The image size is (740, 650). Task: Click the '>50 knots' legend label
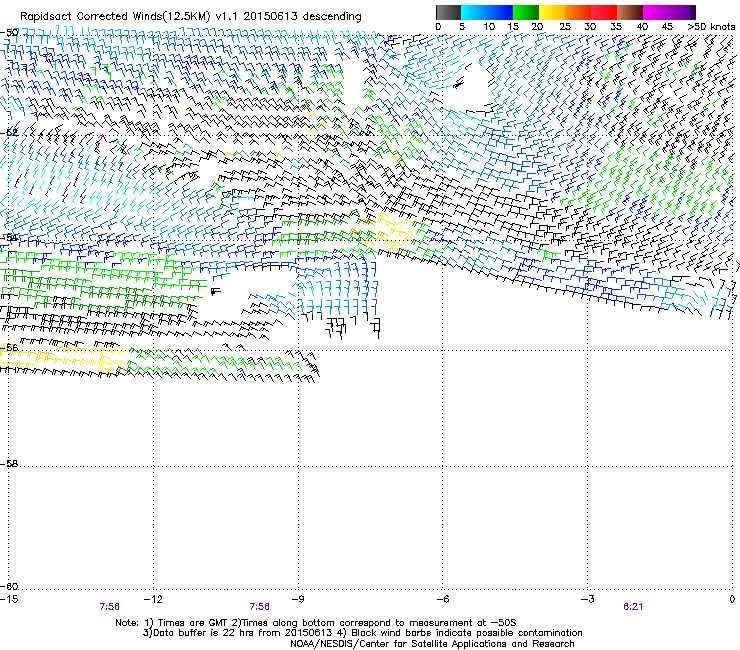tap(711, 27)
